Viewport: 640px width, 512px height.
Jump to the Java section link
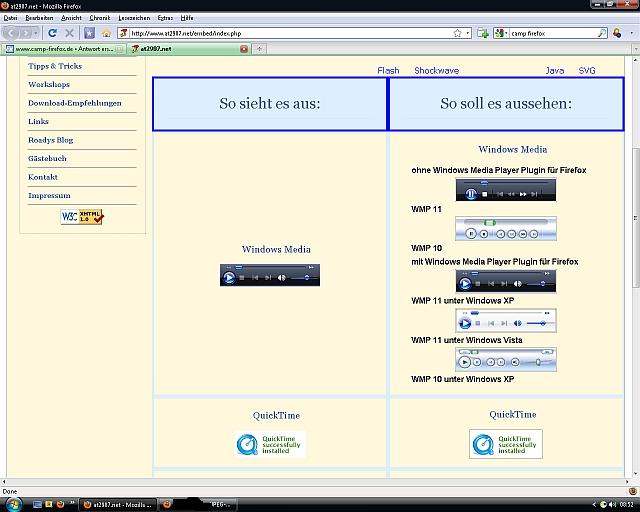click(555, 71)
